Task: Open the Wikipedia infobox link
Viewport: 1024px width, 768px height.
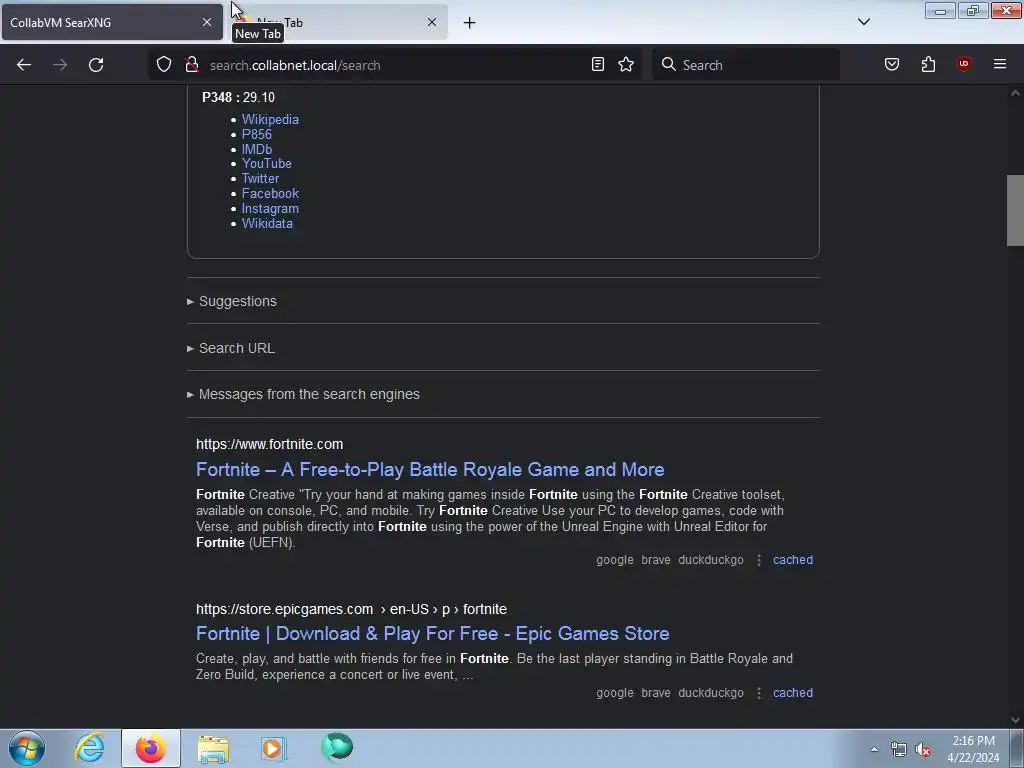Action: 270,120
